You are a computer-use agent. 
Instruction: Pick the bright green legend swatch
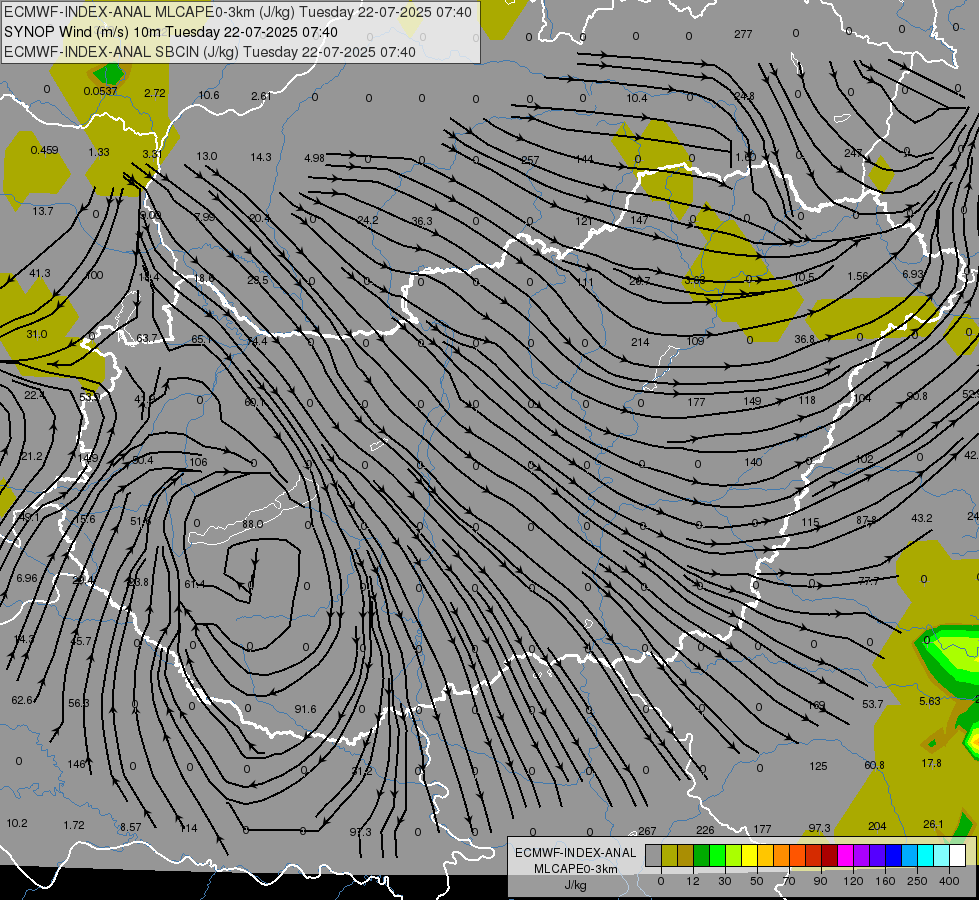pos(717,855)
